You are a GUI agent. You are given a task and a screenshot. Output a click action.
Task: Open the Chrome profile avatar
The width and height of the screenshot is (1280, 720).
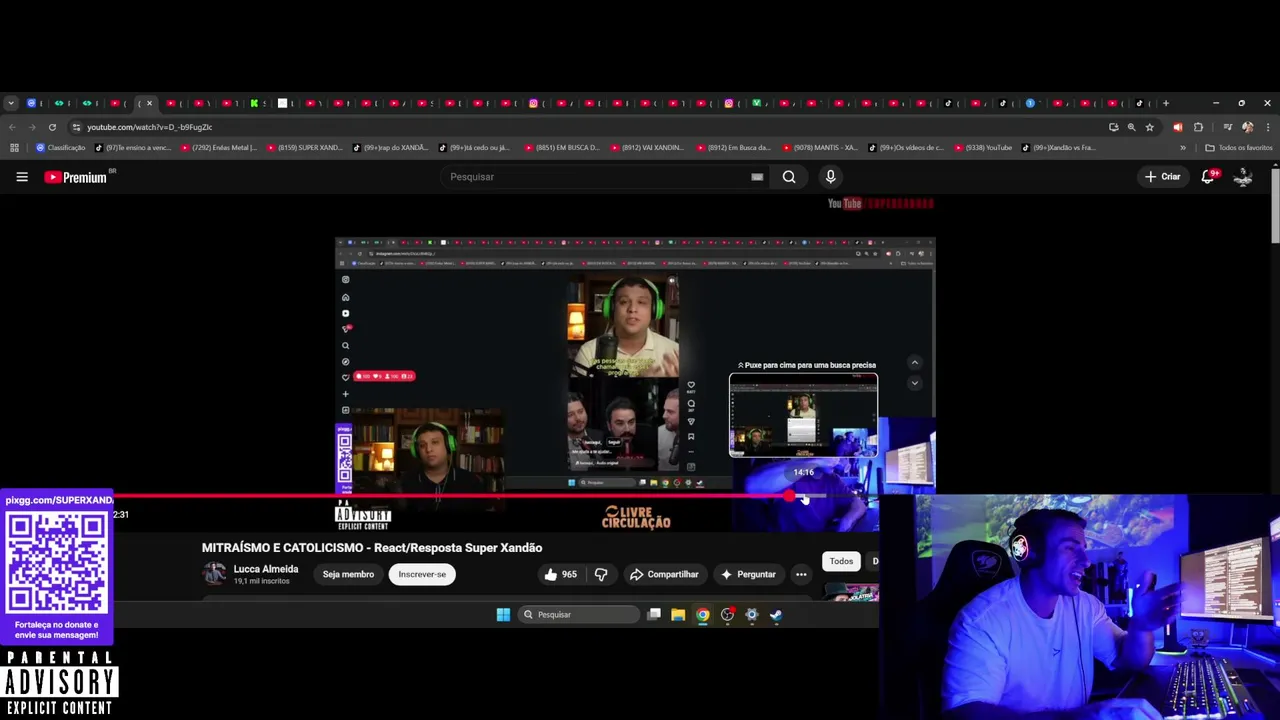1247,127
